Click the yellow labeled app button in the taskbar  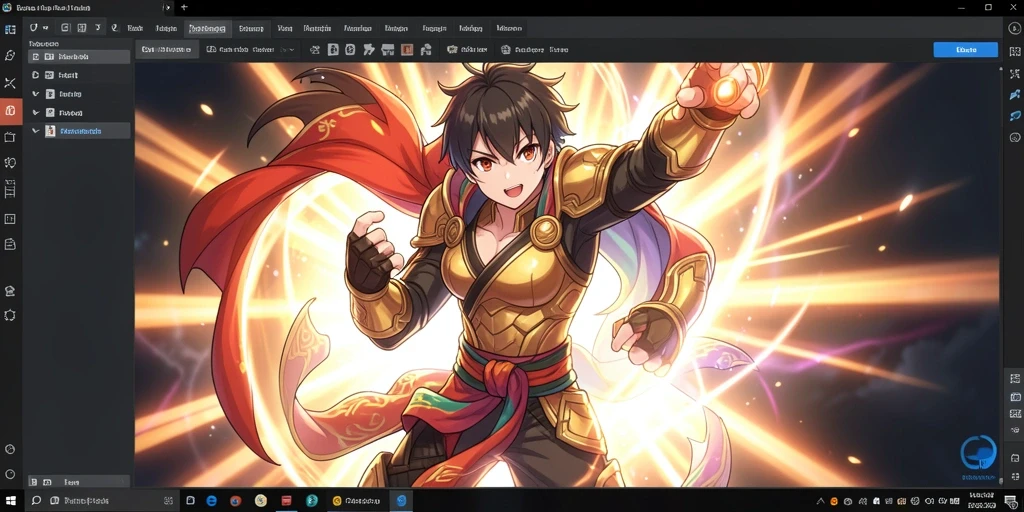pyautogui.click(x=357, y=501)
